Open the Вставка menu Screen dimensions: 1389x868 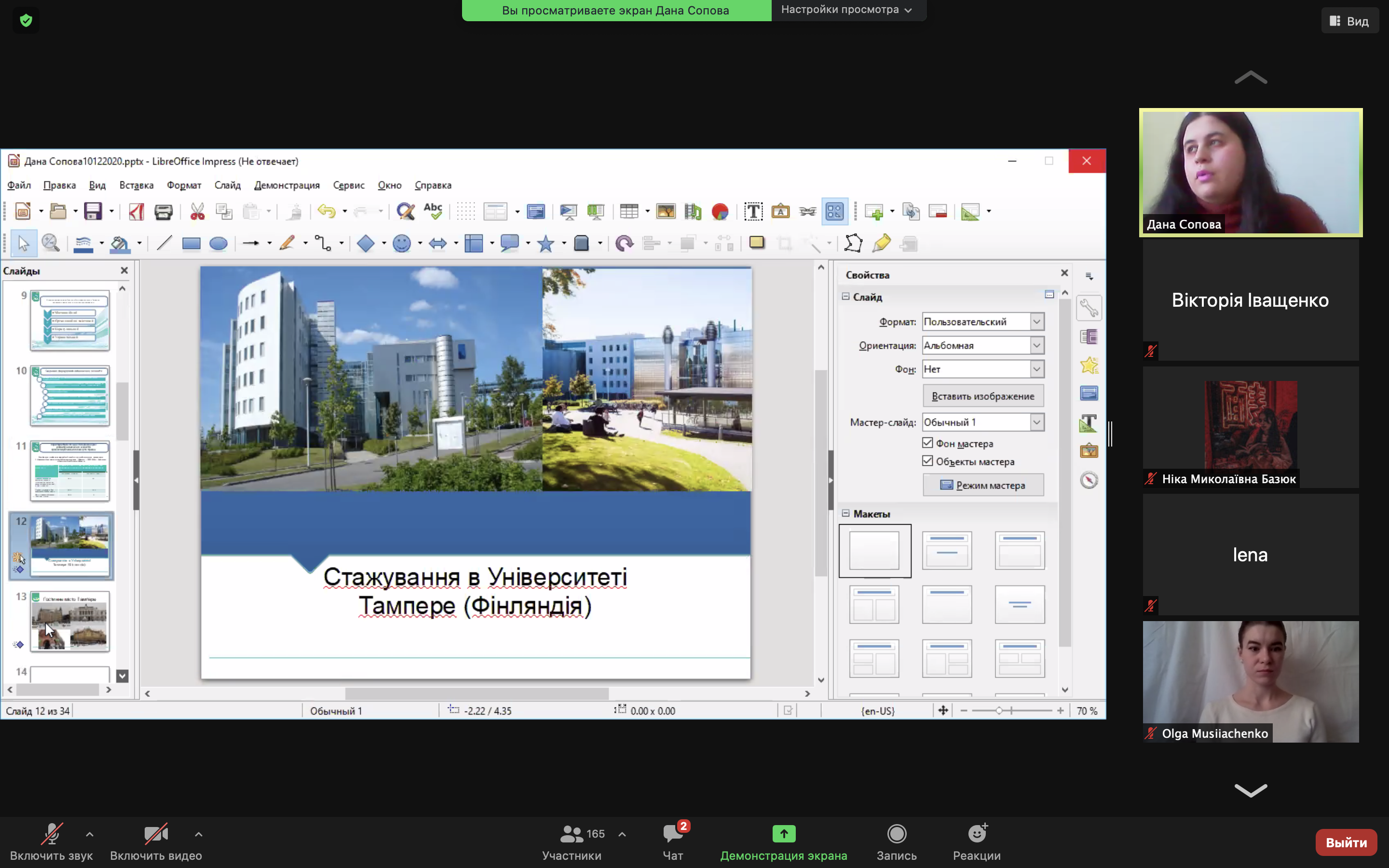136,185
